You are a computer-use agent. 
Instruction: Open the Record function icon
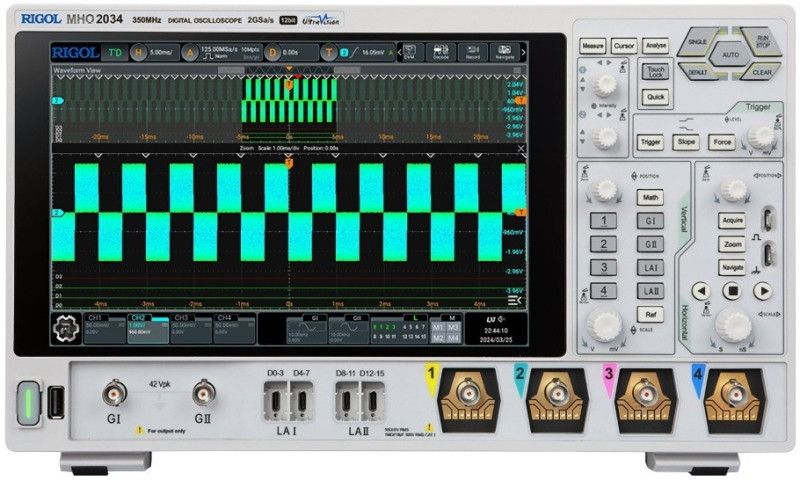[472, 52]
